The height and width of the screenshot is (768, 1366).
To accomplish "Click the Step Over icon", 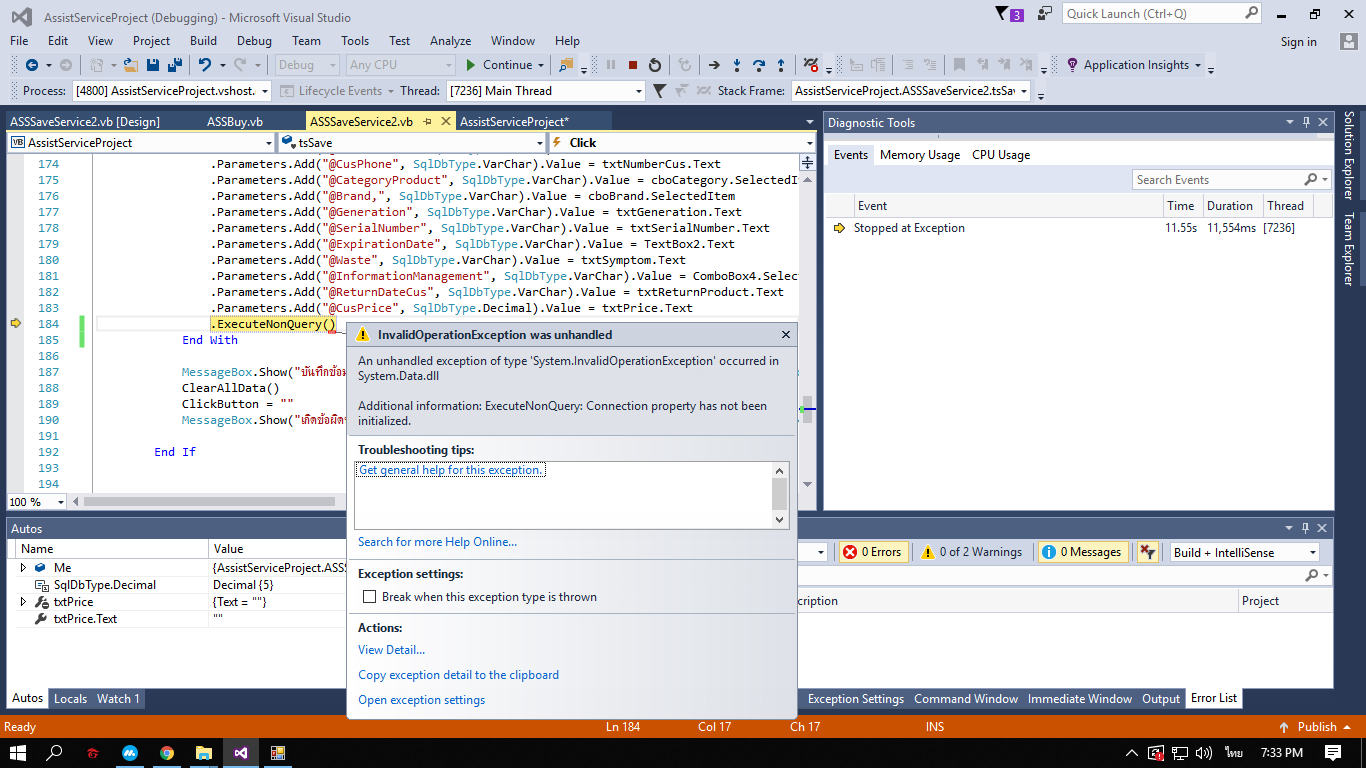I will (x=759, y=65).
